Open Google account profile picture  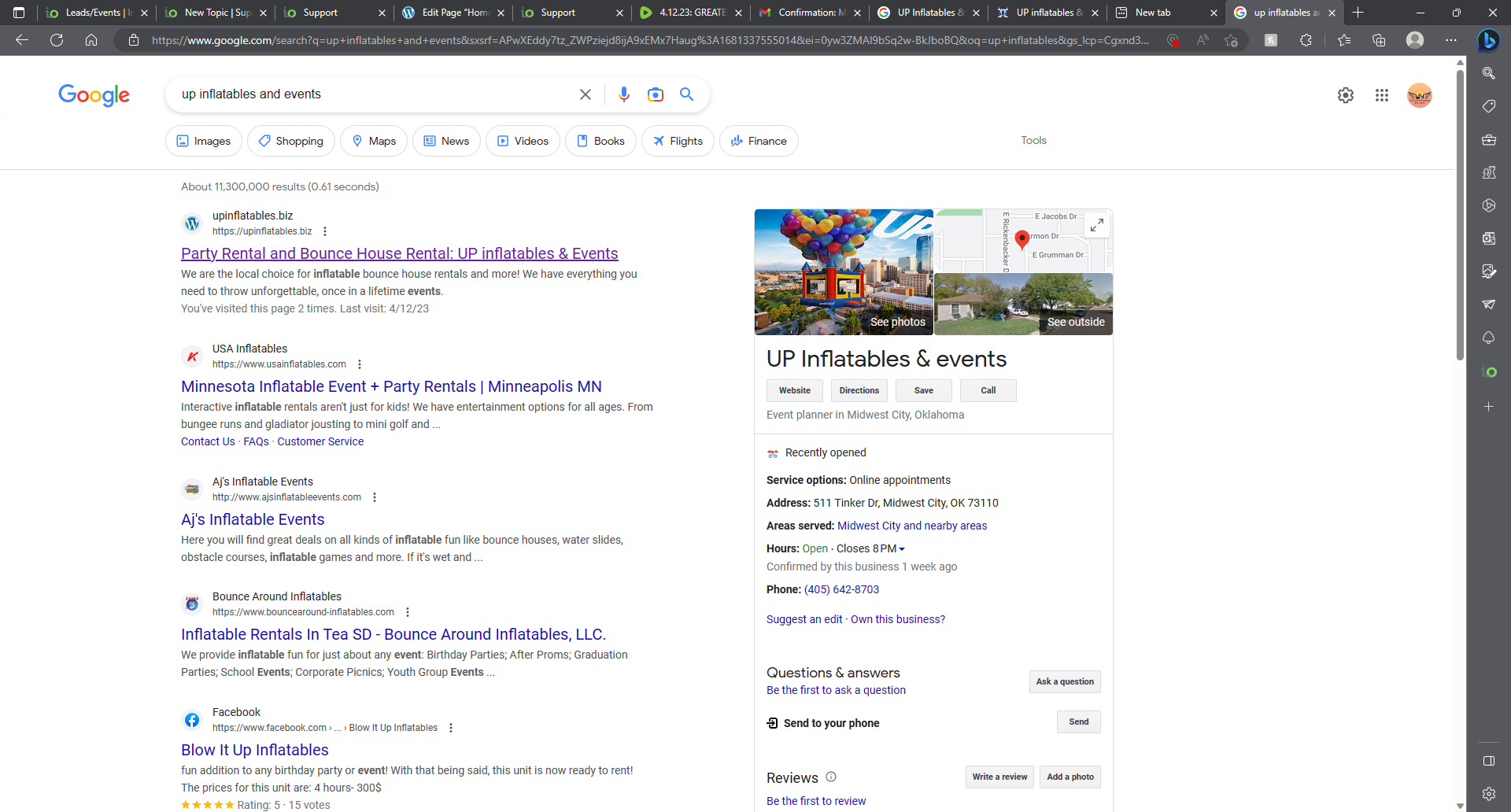coord(1420,95)
